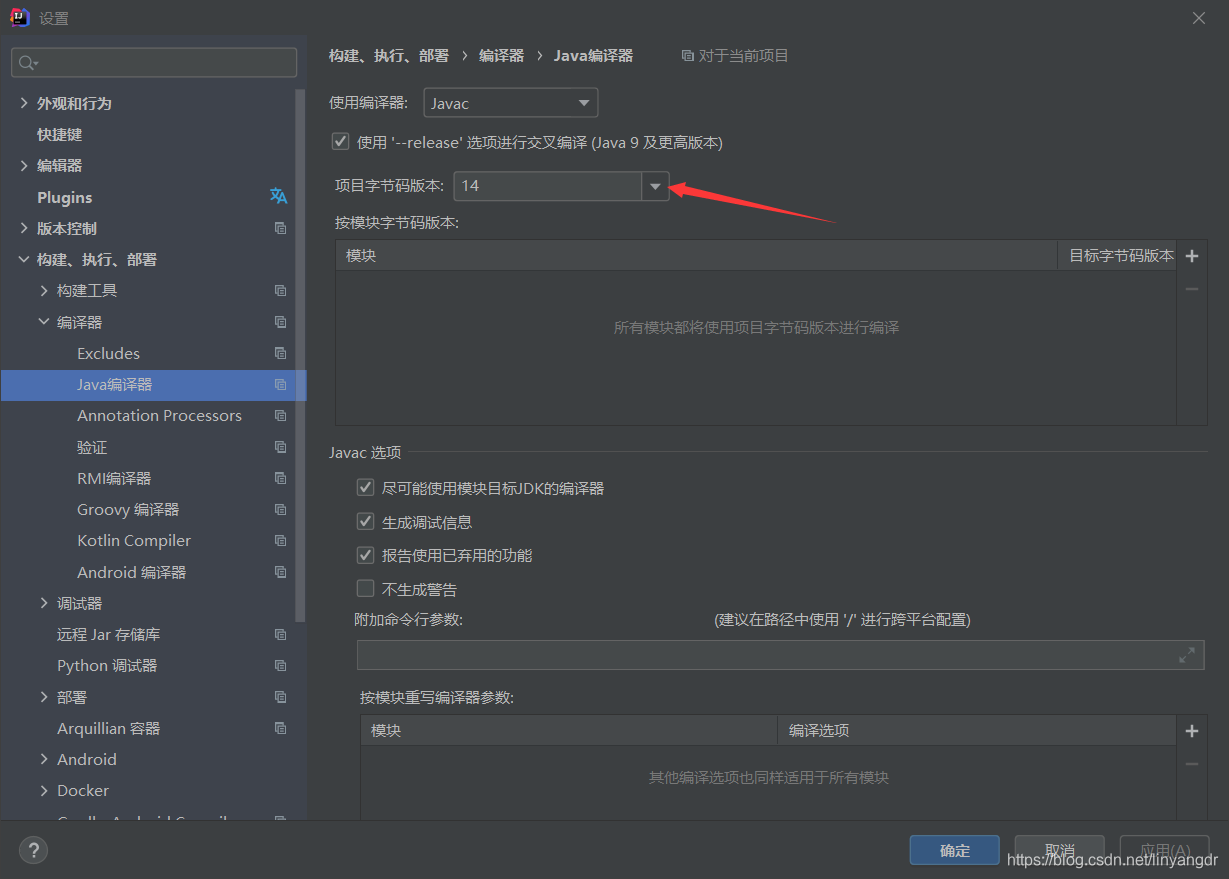This screenshot has width=1229, height=879.
Task: Expand 外观和行为 tree node
Action: coord(24,103)
